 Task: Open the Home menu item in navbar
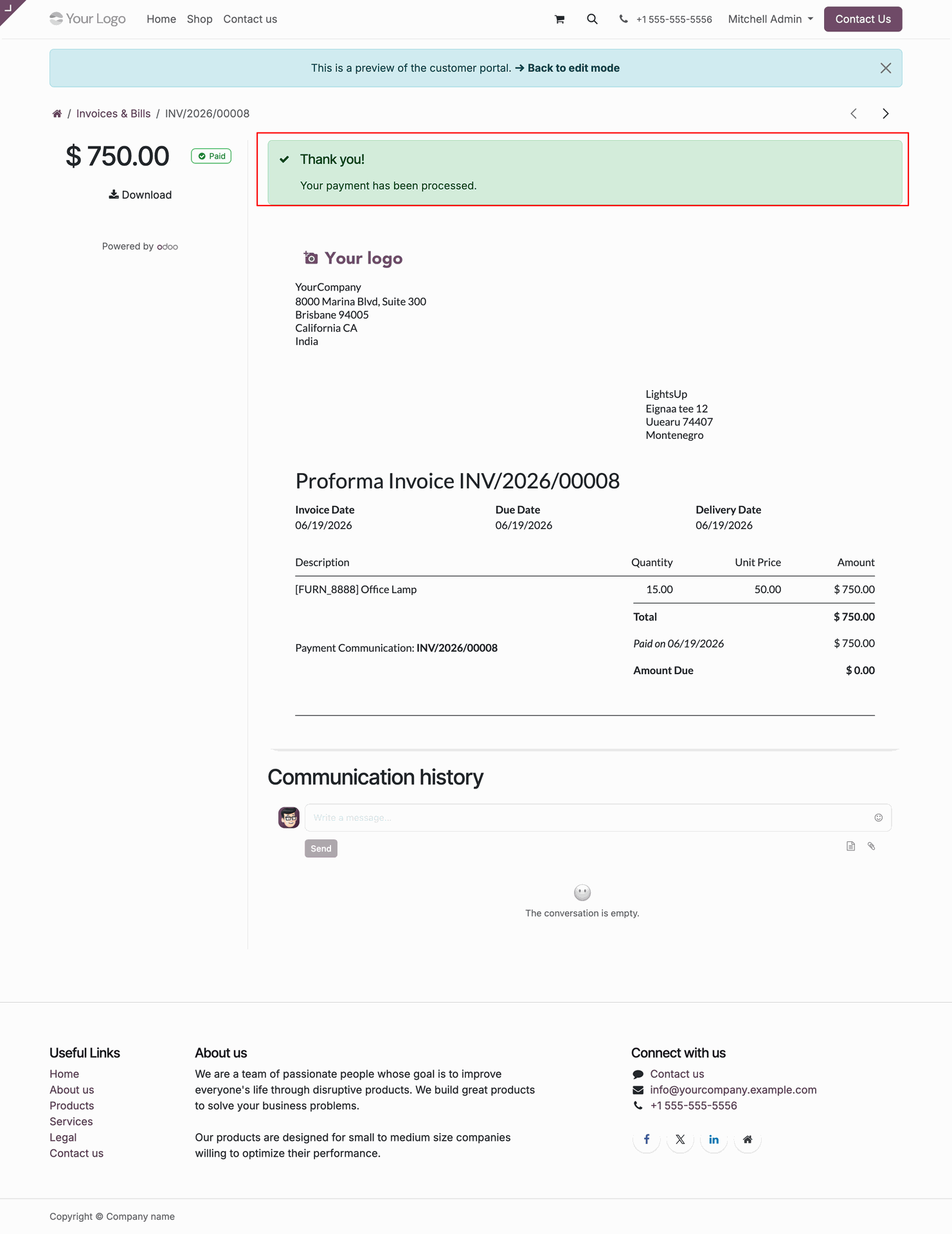(x=161, y=19)
